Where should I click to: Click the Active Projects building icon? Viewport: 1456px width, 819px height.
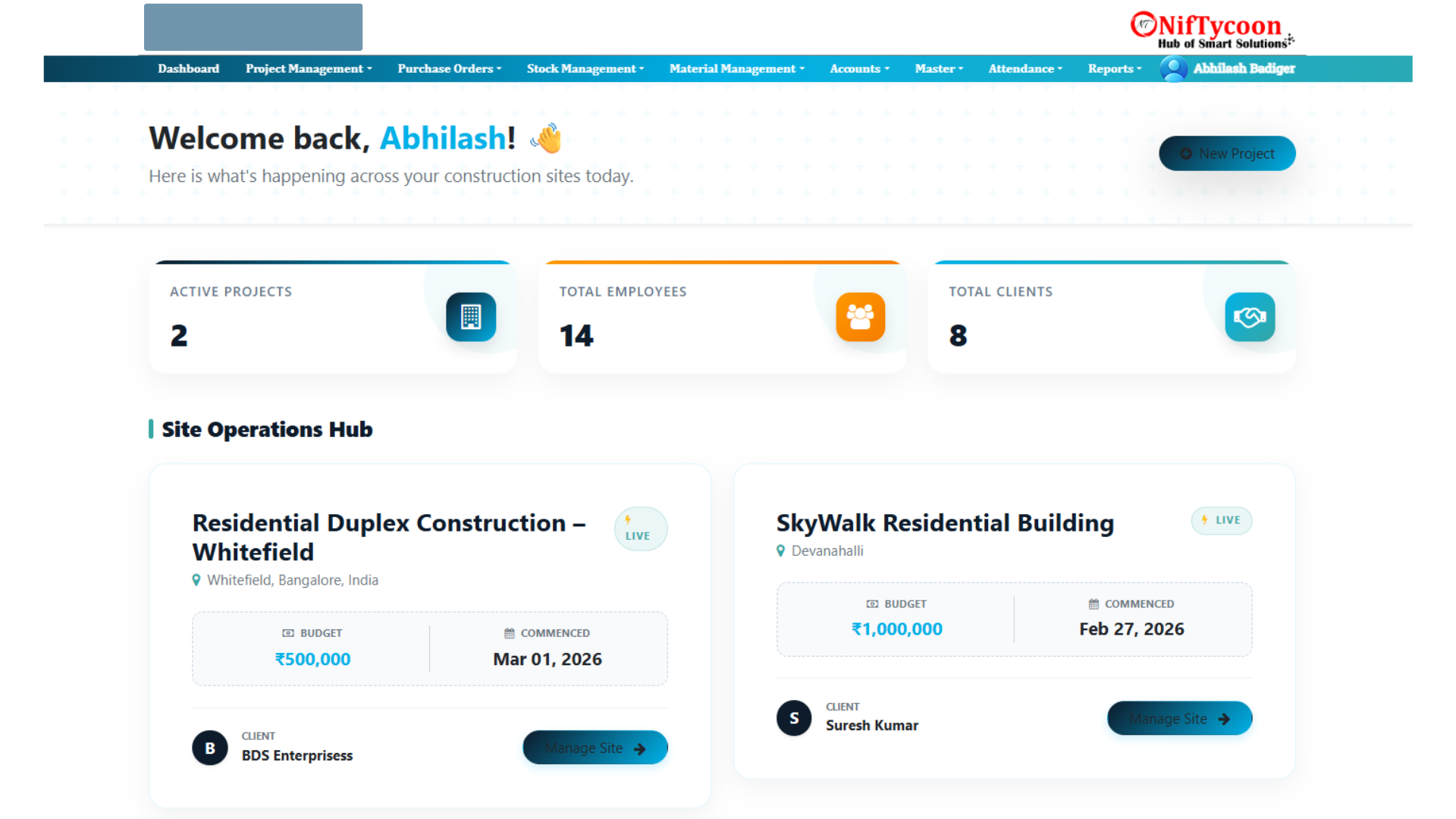pyautogui.click(x=470, y=317)
